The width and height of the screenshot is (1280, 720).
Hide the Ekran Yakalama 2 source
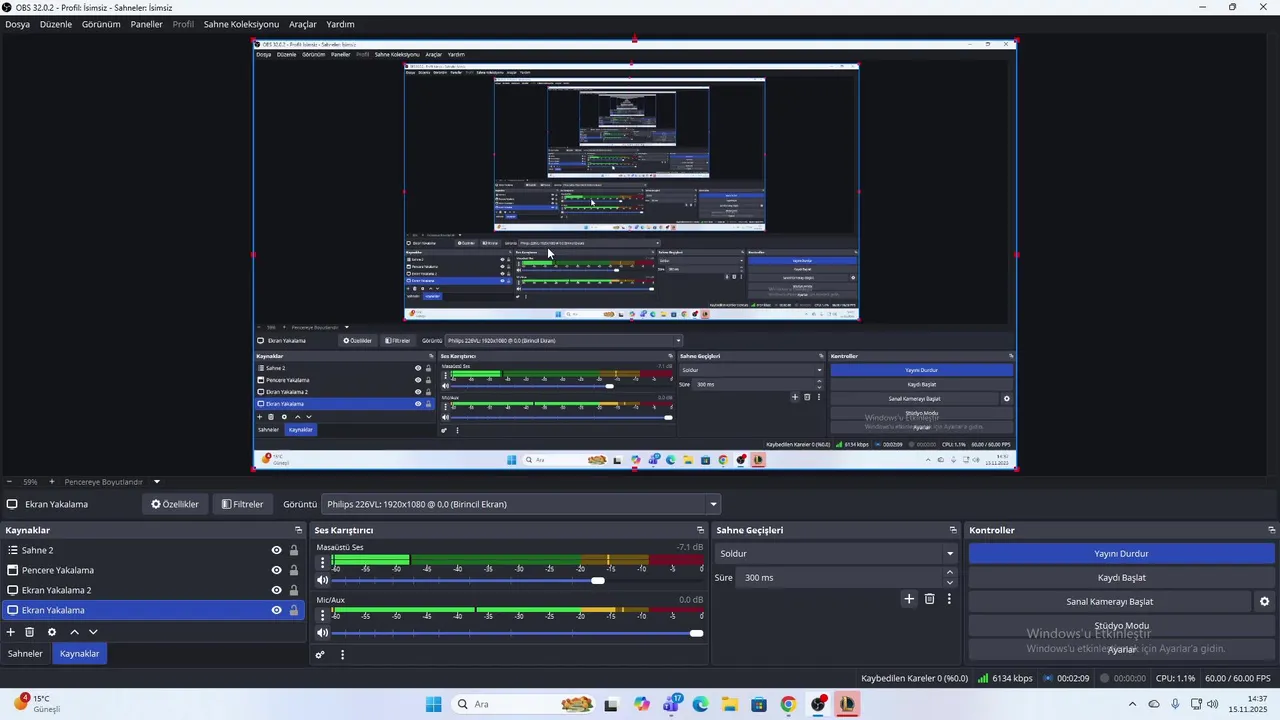pos(276,590)
